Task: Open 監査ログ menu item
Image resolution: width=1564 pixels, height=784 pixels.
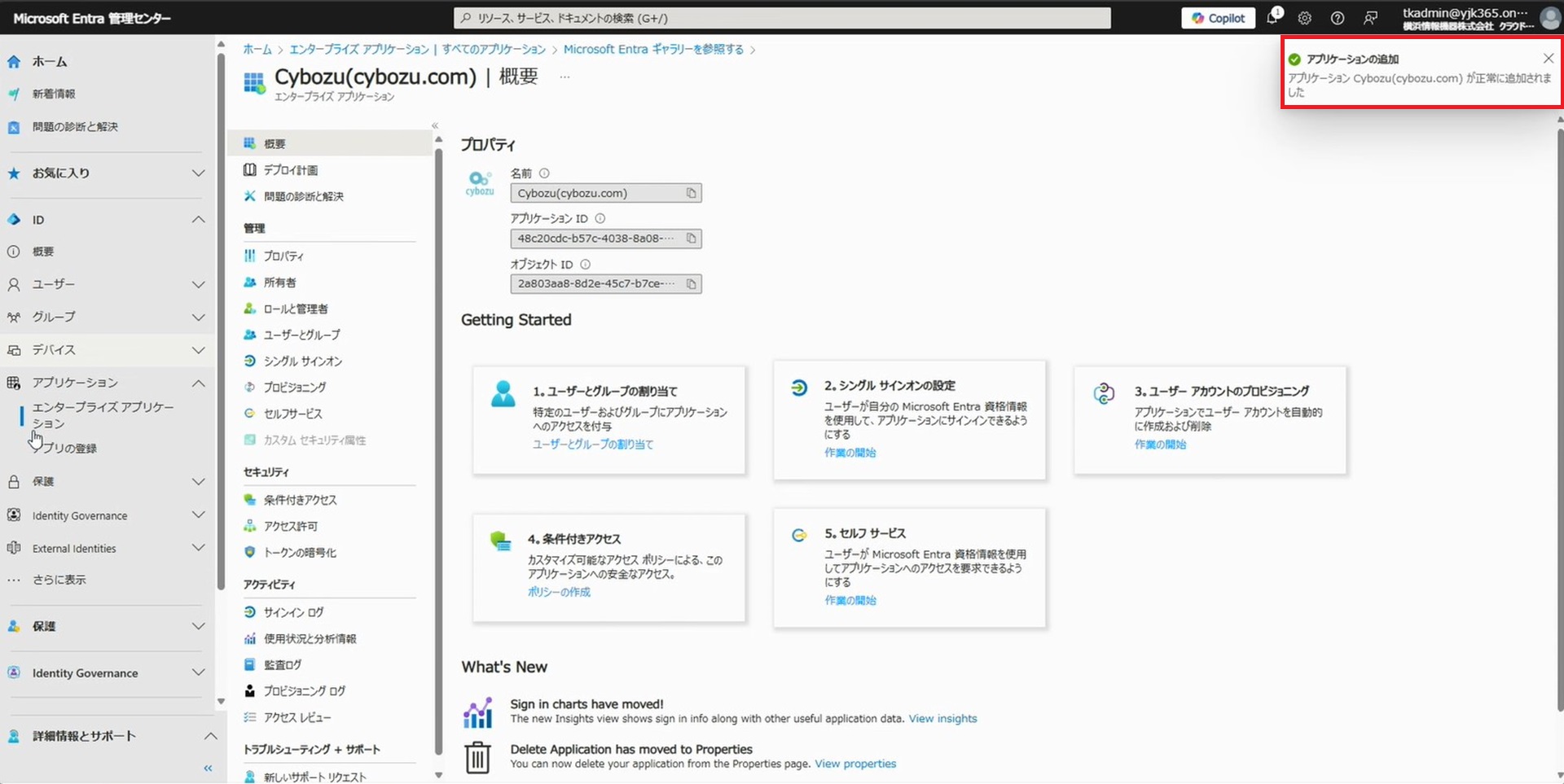Action: (283, 665)
